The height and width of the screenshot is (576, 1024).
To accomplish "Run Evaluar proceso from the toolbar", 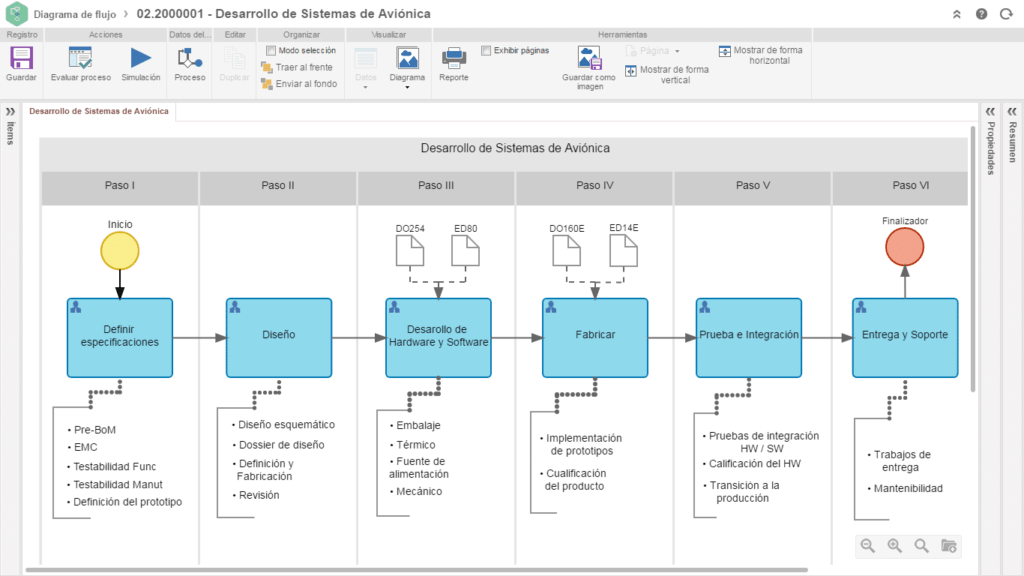I will (x=80, y=58).
